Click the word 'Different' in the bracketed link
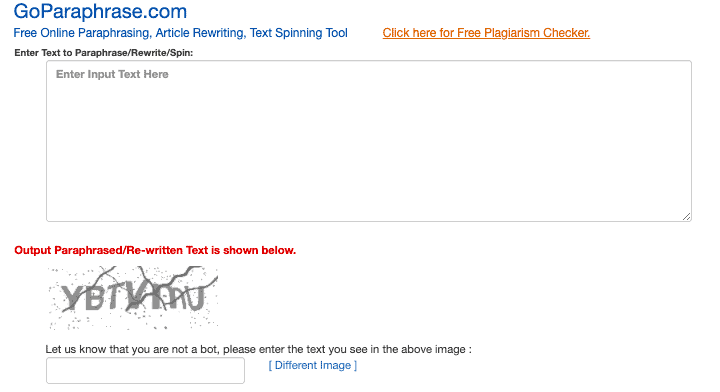 tap(293, 365)
